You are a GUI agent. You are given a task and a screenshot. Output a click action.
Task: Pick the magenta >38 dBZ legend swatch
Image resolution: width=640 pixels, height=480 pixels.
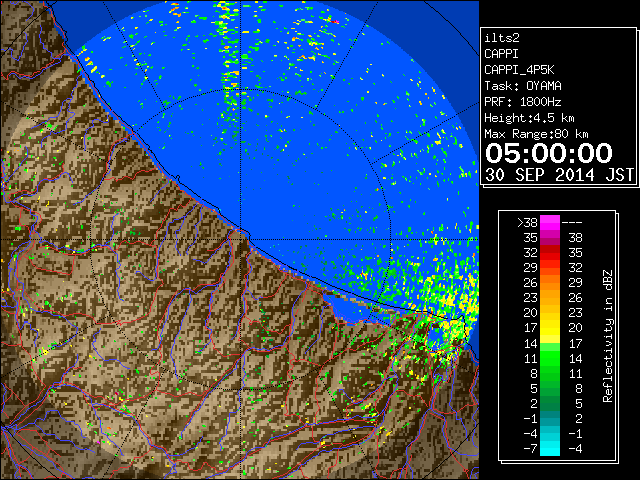click(x=550, y=223)
